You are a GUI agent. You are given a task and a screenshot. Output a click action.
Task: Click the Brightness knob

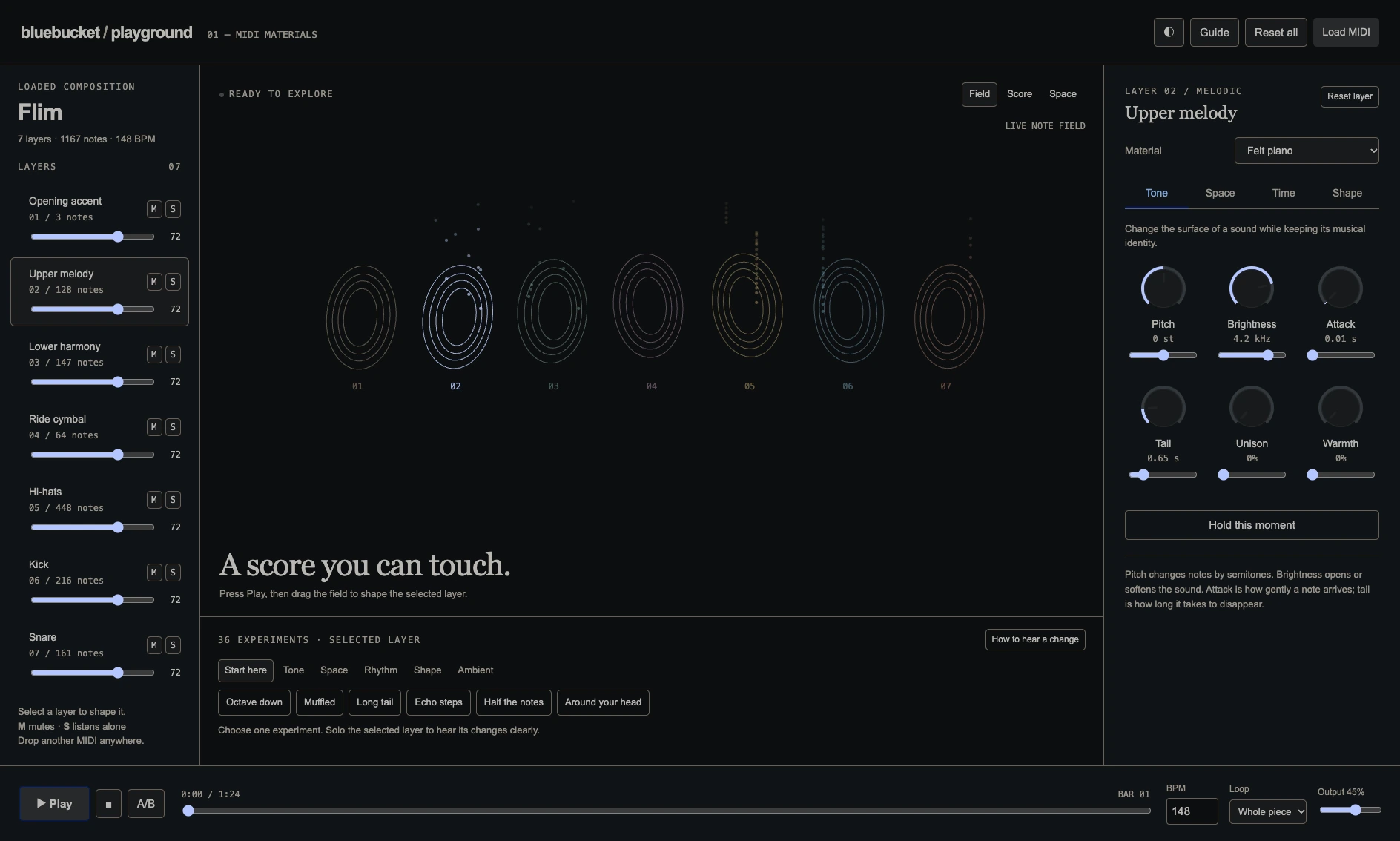(x=1252, y=288)
